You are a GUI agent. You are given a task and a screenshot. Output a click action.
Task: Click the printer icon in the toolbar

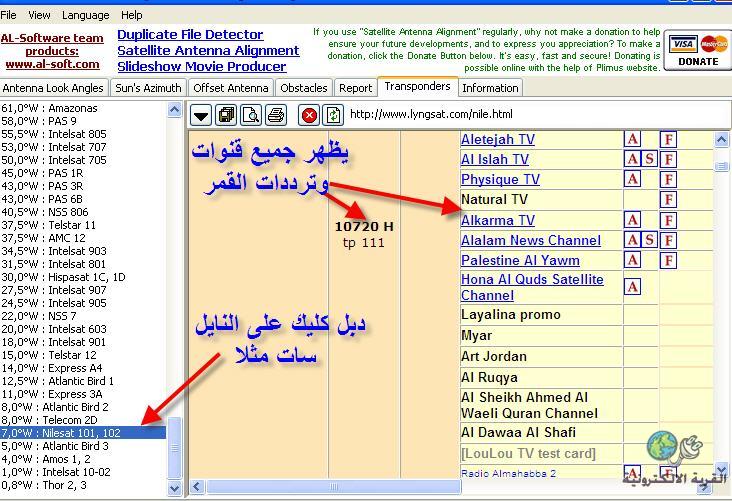pos(276,115)
